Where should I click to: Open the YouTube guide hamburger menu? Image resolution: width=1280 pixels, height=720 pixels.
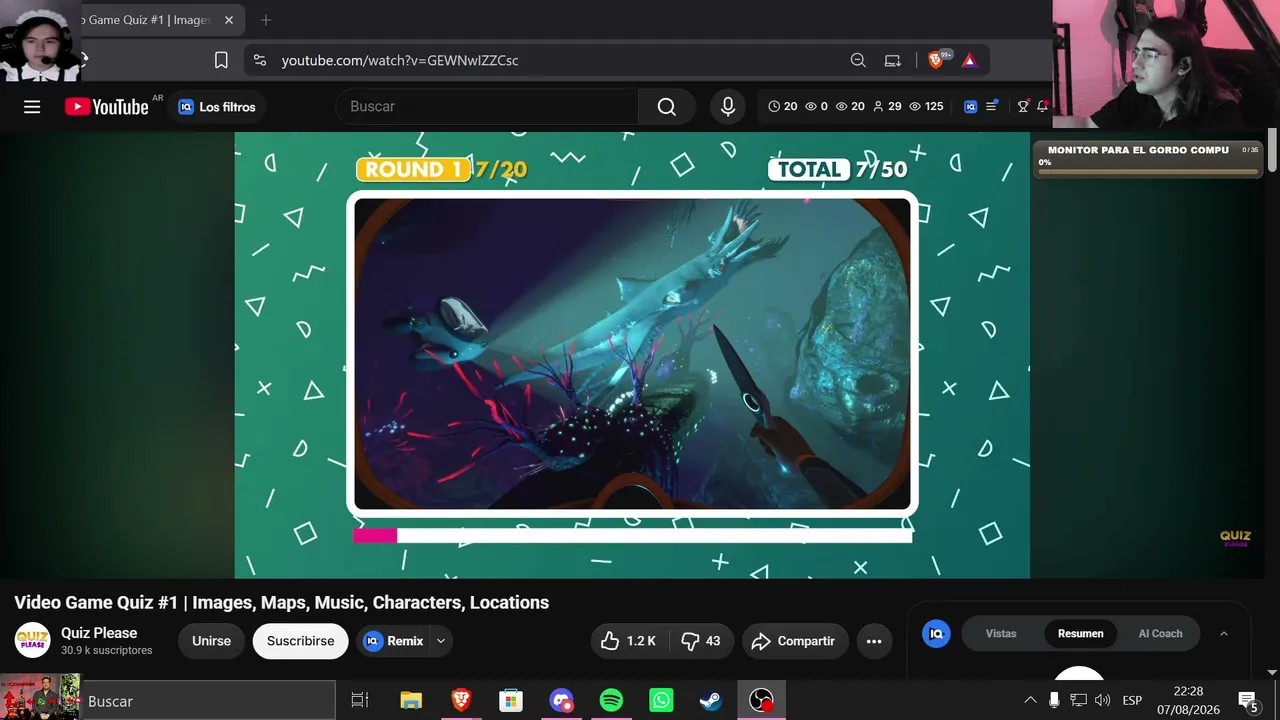coord(32,107)
